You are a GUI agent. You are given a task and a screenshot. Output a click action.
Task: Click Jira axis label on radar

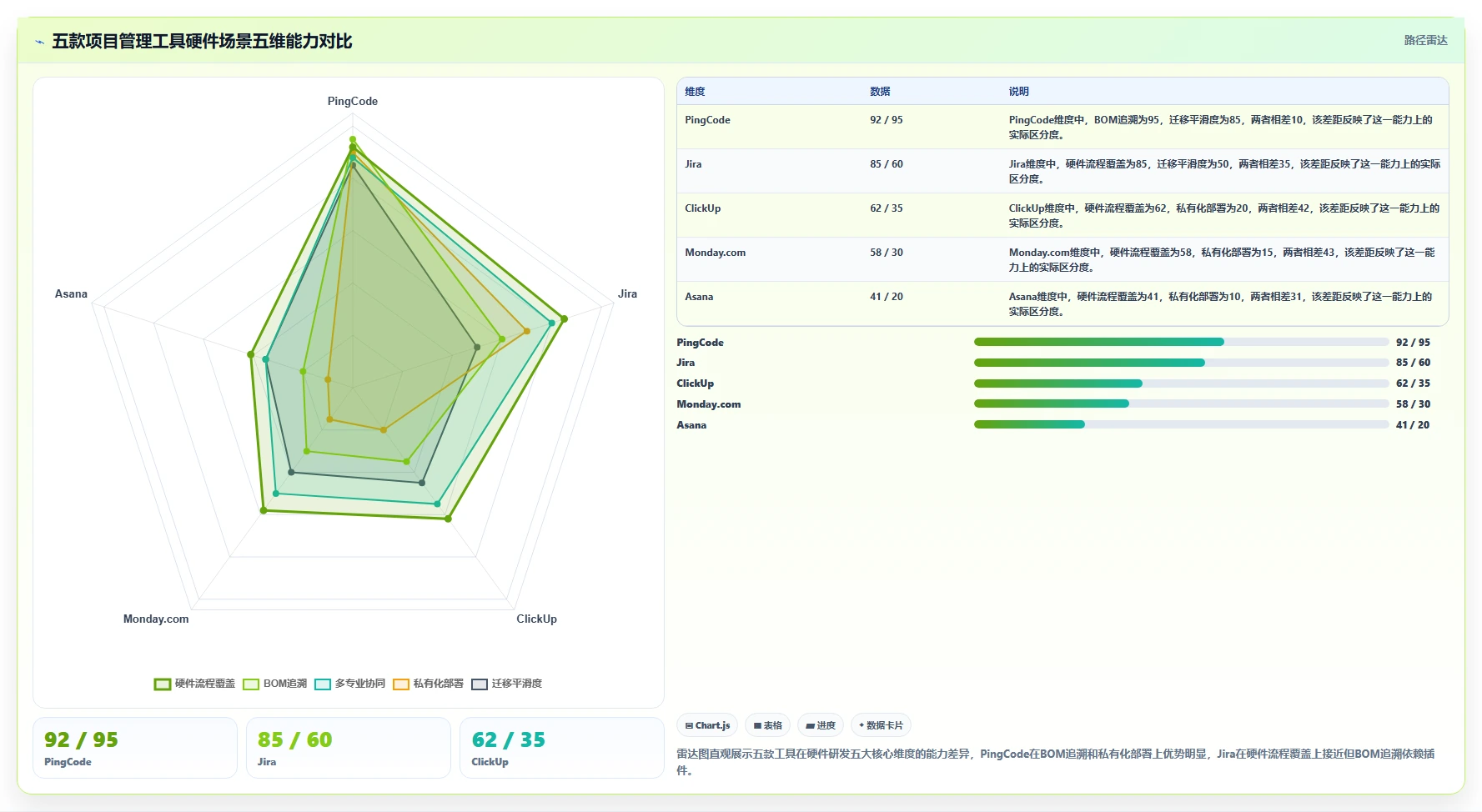click(x=627, y=294)
